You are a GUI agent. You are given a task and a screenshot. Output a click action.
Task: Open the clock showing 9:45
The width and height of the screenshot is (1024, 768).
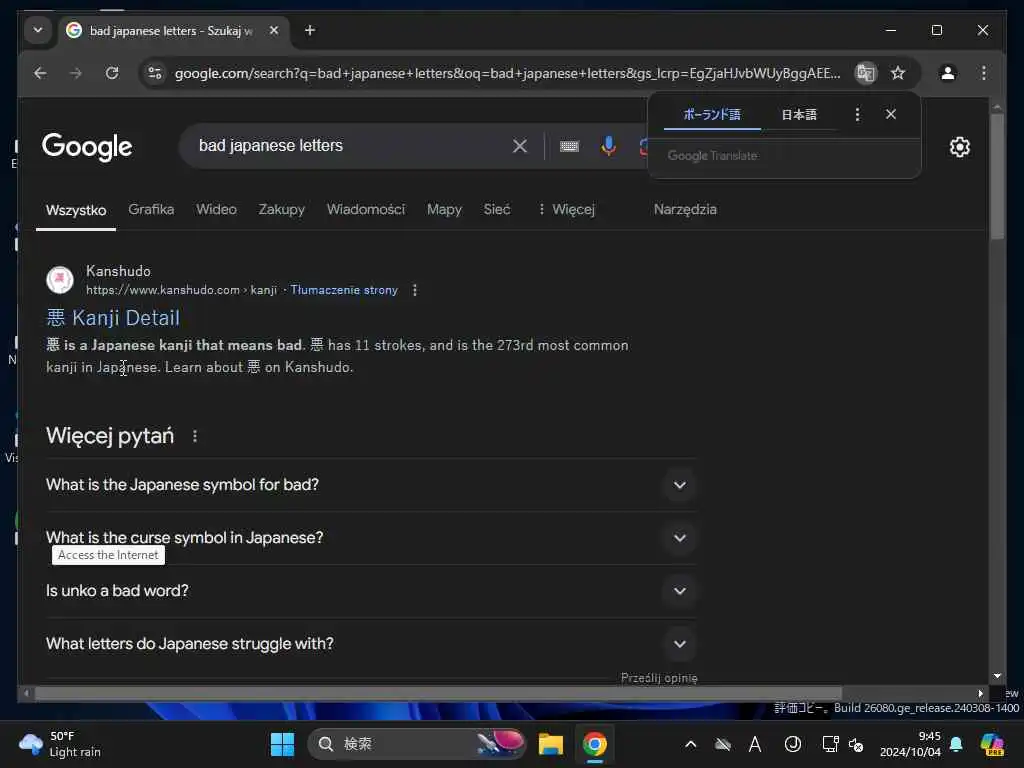[x=910, y=744]
